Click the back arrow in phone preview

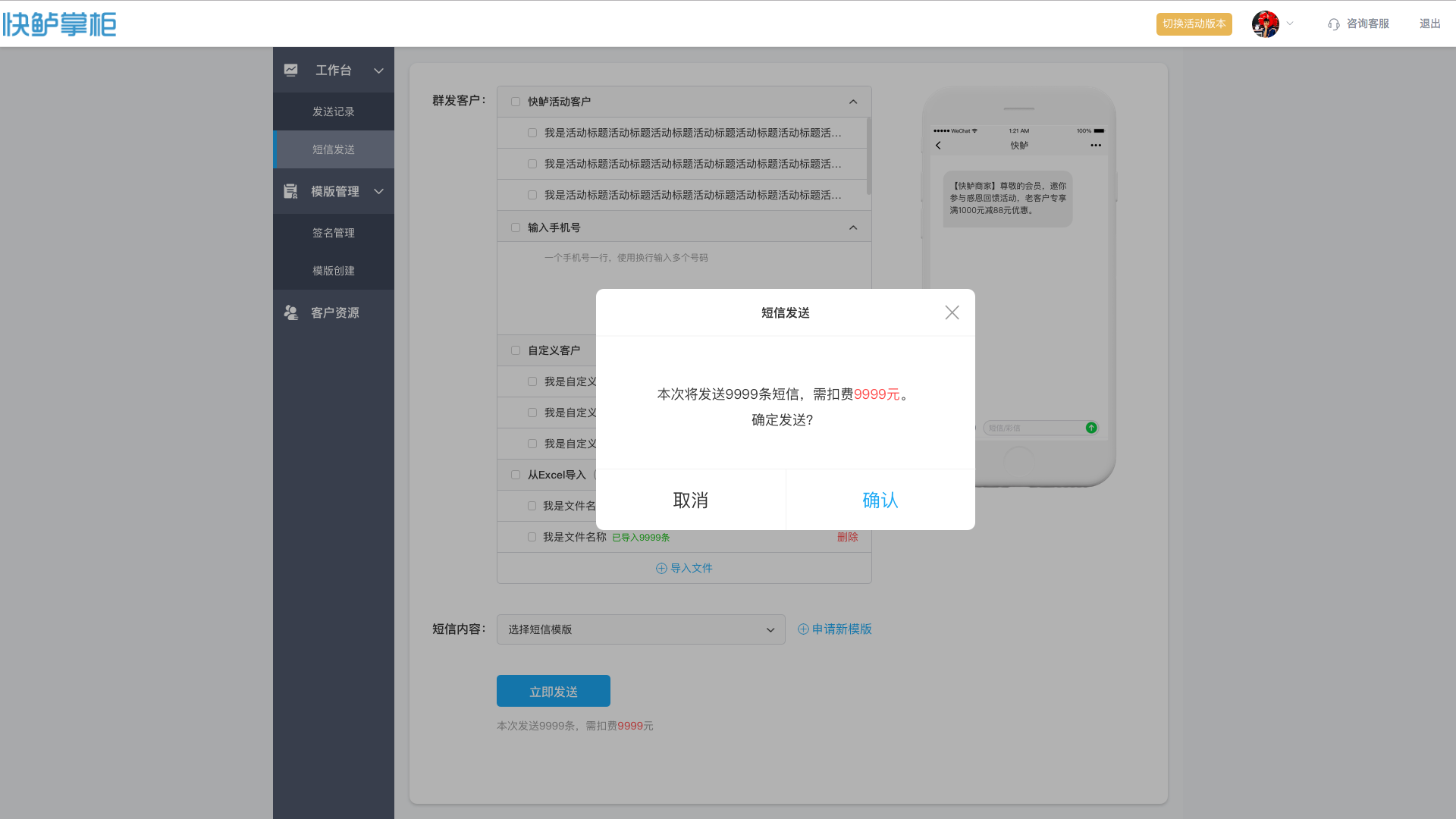[x=938, y=145]
